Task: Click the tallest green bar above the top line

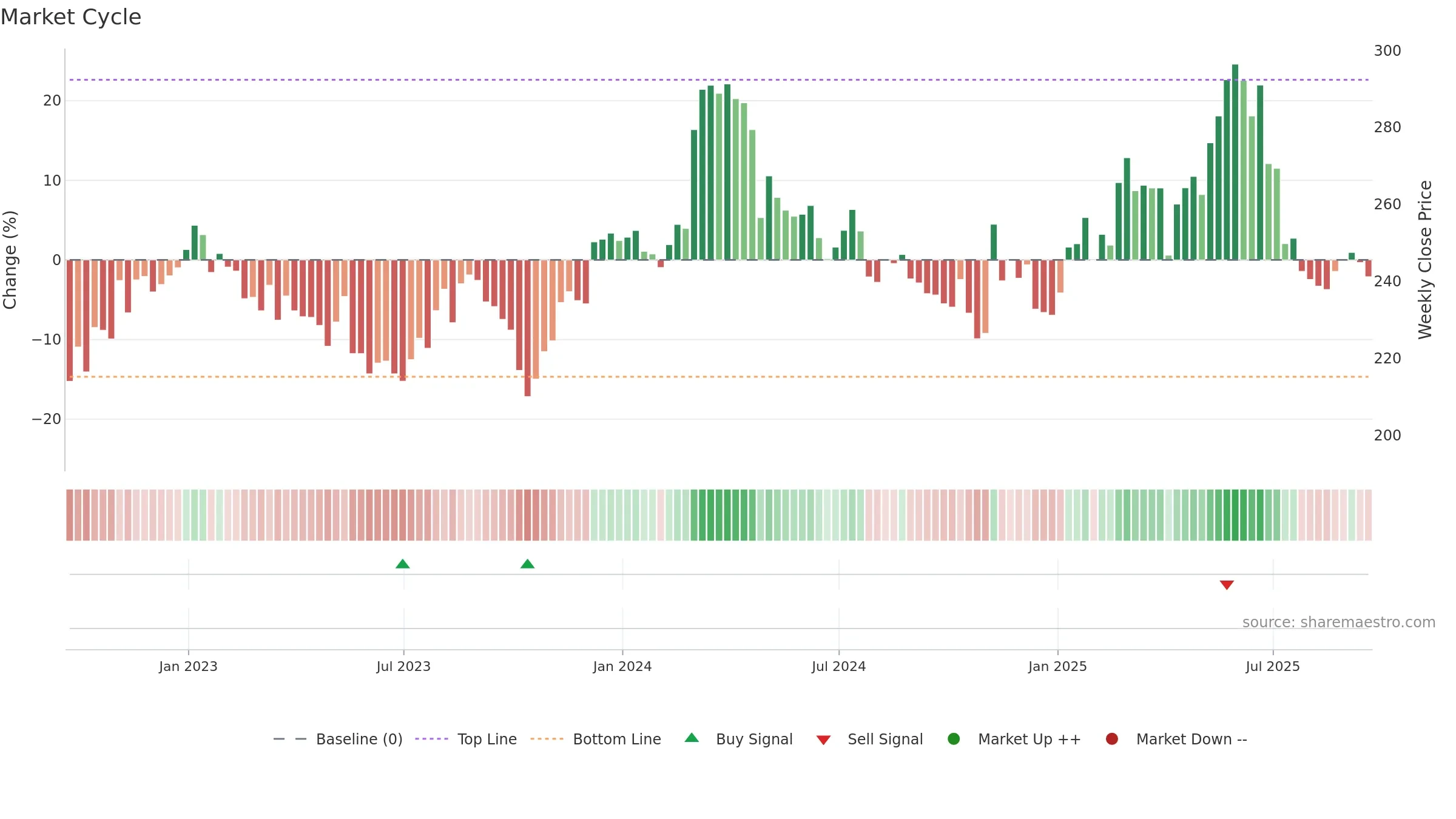Action: [x=1235, y=162]
